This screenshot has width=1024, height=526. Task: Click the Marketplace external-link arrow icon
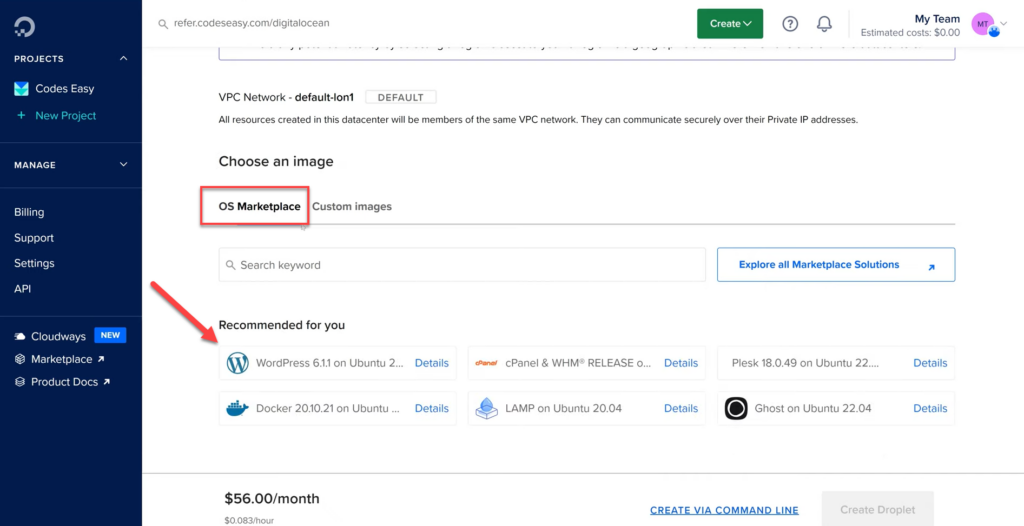(x=101, y=359)
